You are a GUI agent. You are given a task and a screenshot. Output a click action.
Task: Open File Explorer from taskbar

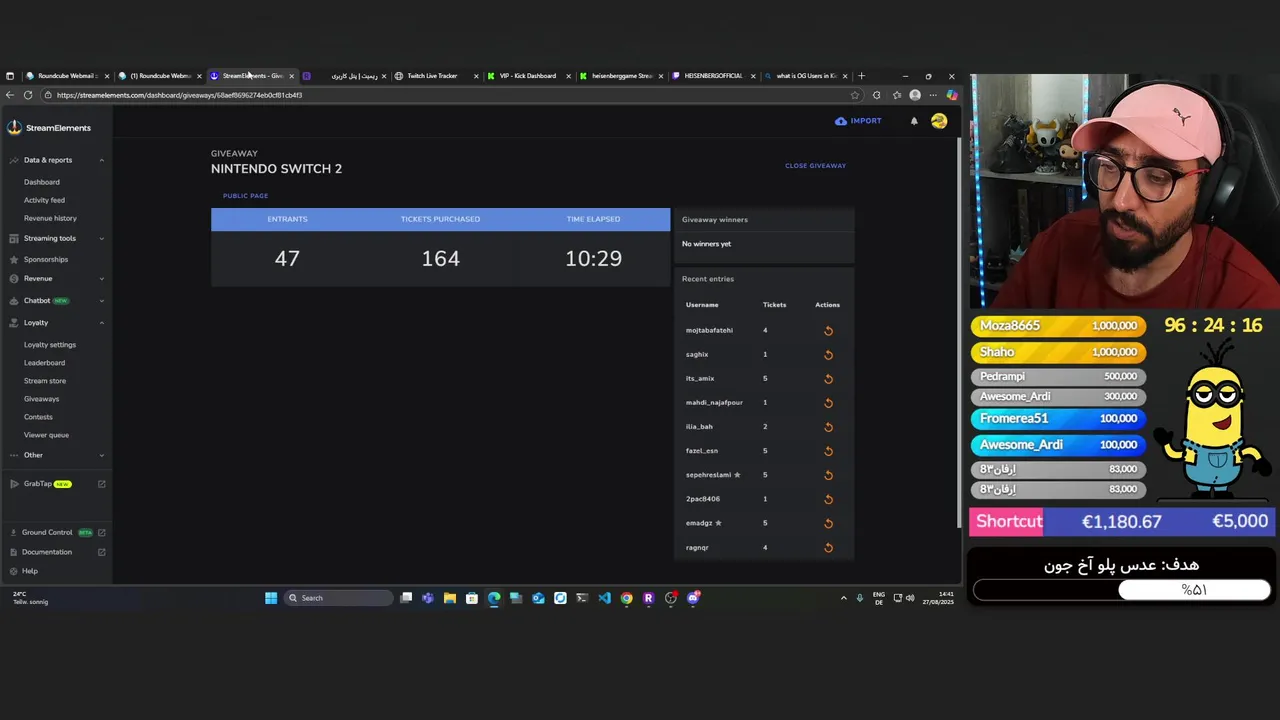click(x=450, y=598)
